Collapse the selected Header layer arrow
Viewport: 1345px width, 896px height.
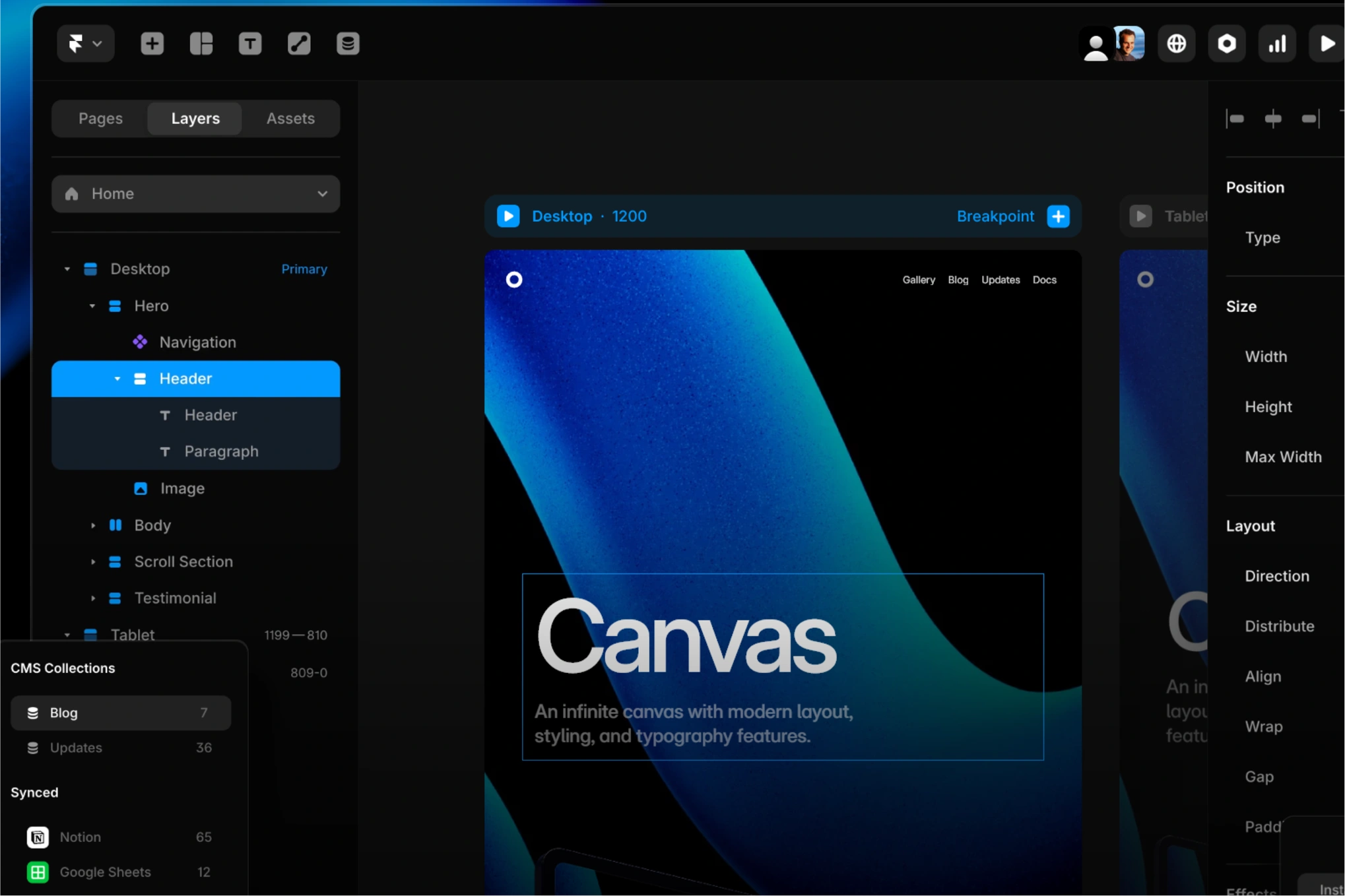click(117, 379)
